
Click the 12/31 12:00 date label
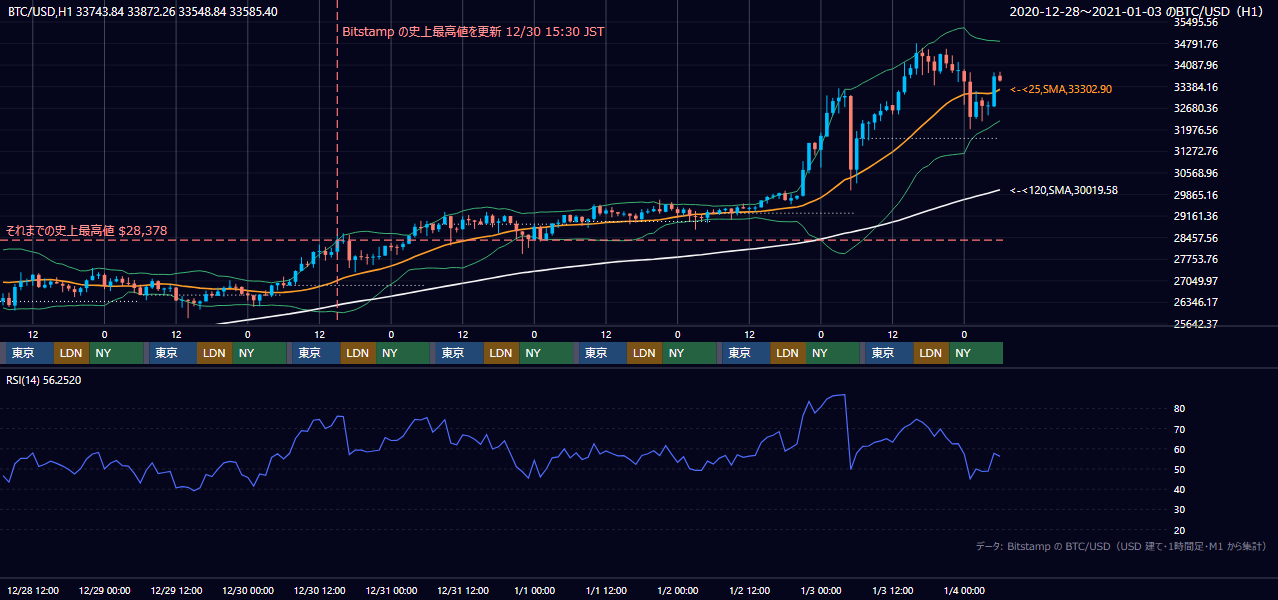(x=464, y=591)
